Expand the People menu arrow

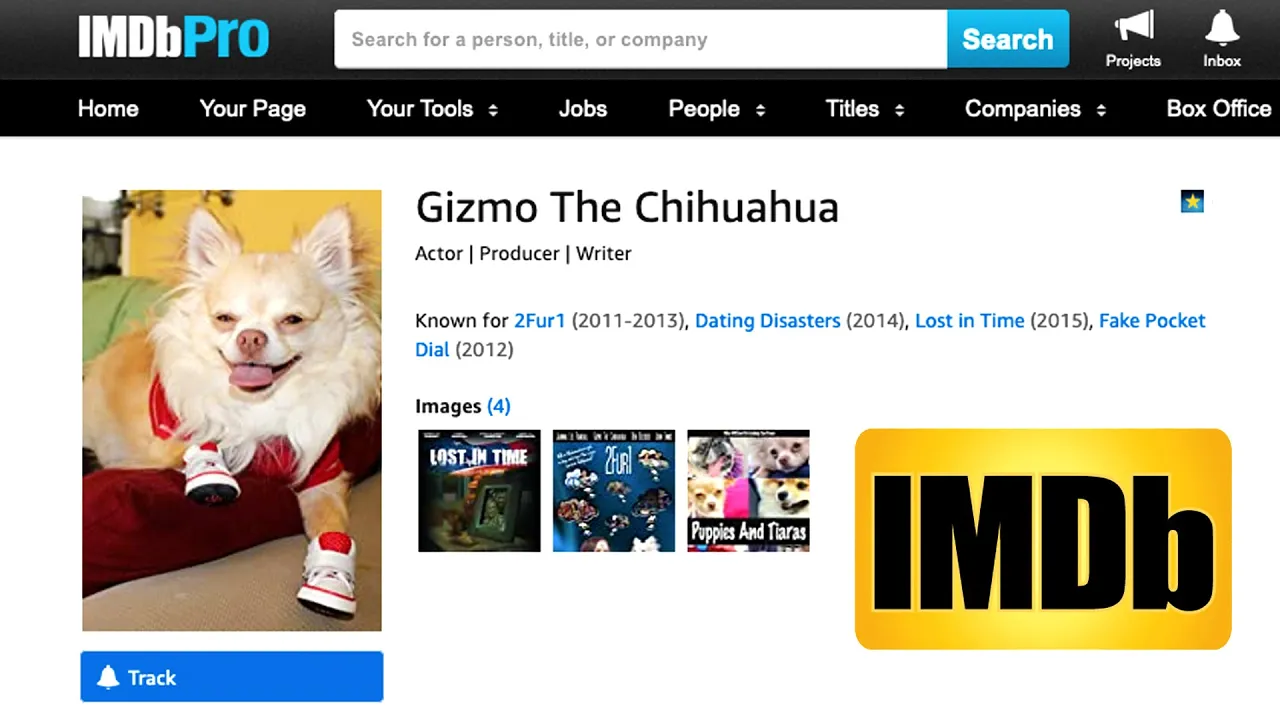(760, 110)
